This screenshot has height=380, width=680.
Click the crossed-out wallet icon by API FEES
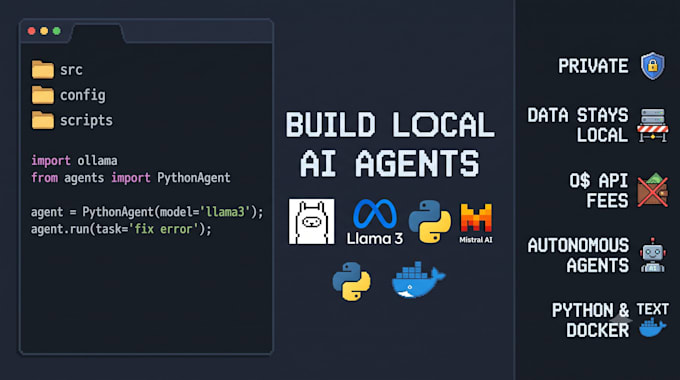click(x=653, y=190)
